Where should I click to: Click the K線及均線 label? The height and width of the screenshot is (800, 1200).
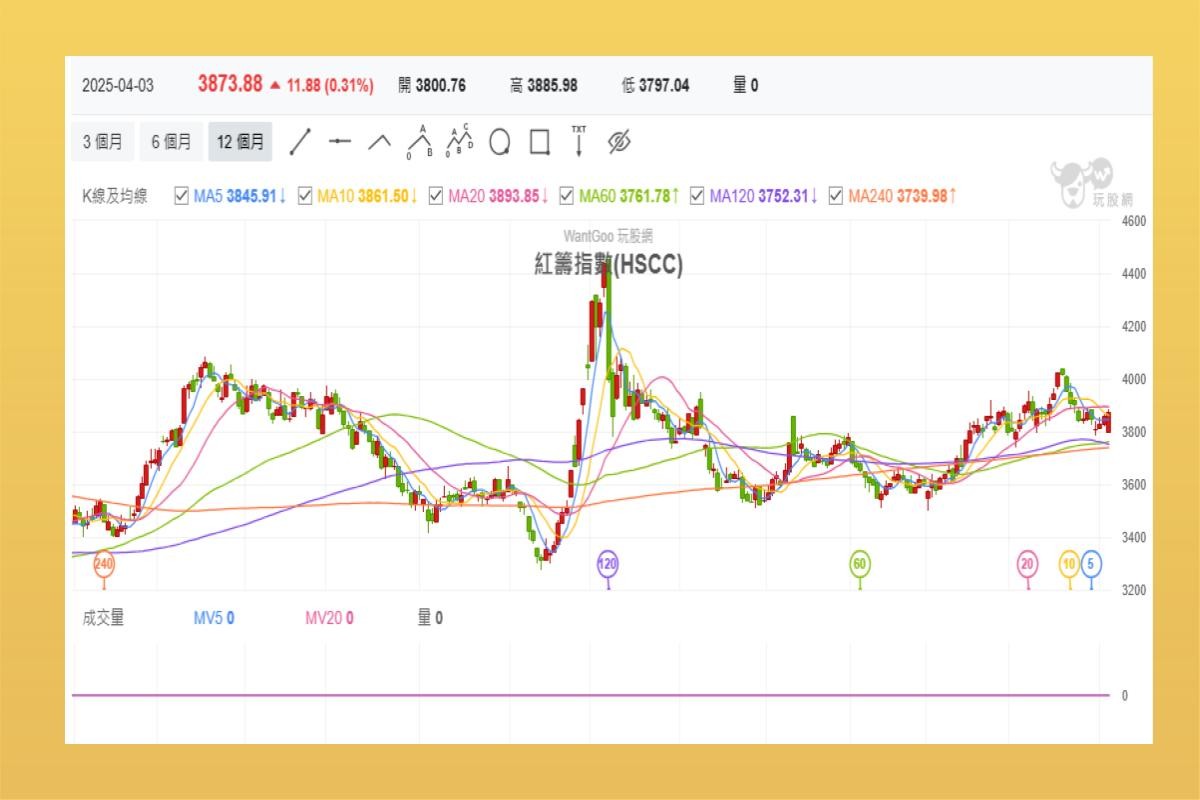[x=115, y=196]
